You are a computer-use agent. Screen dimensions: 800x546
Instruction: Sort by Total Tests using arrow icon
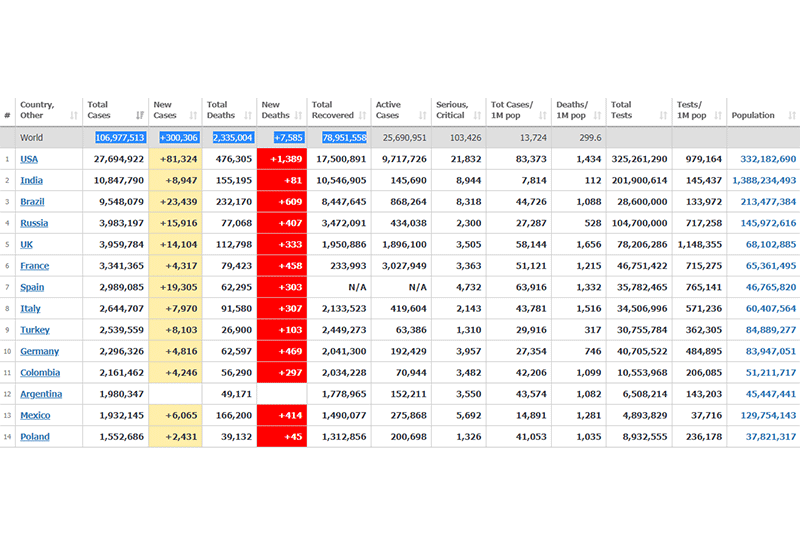[x=664, y=116]
